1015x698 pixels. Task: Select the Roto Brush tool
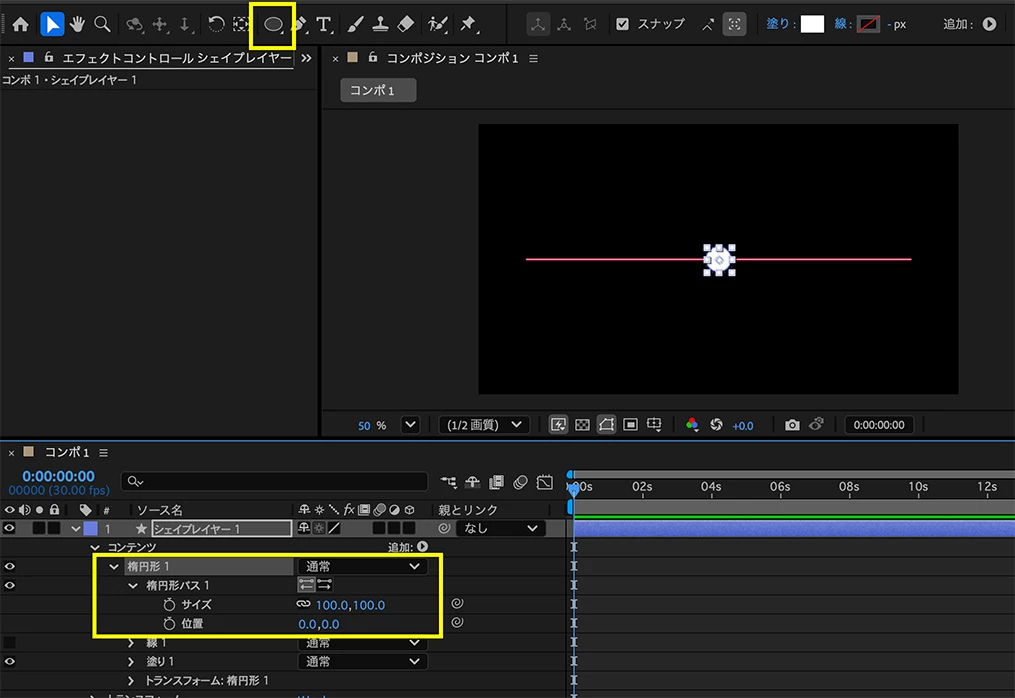click(x=438, y=25)
